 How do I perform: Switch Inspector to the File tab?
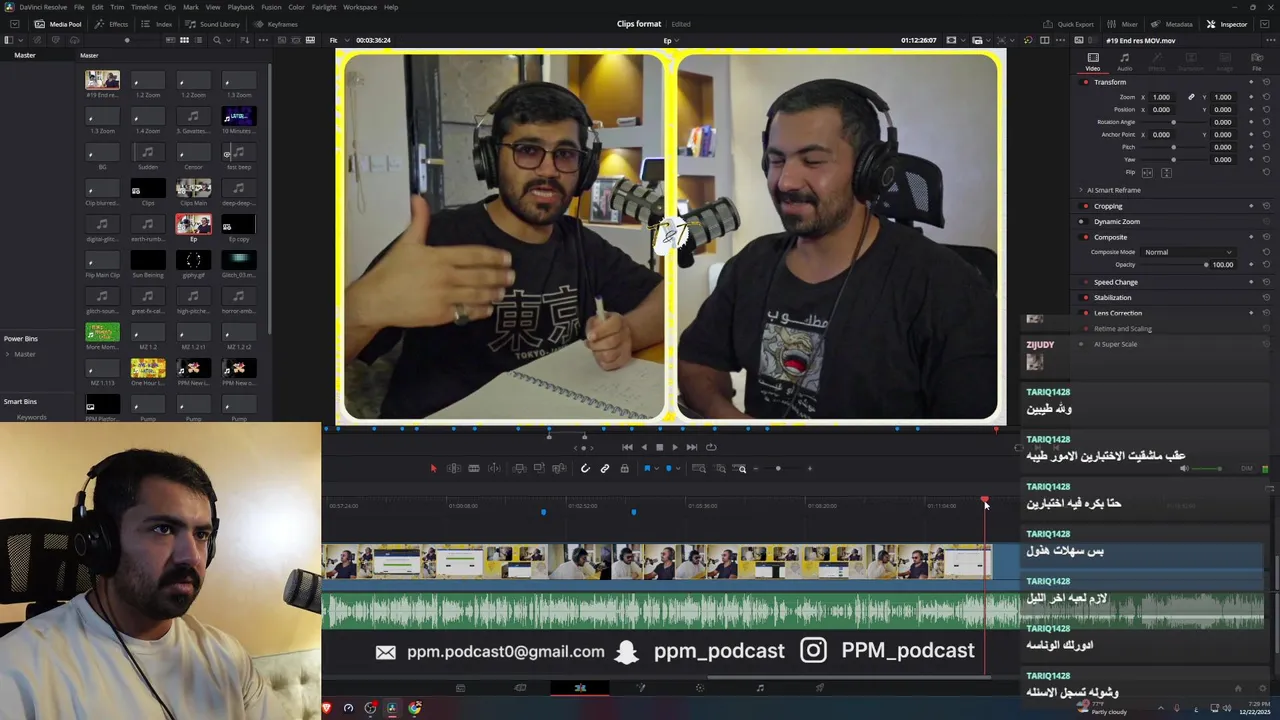coord(1257,62)
